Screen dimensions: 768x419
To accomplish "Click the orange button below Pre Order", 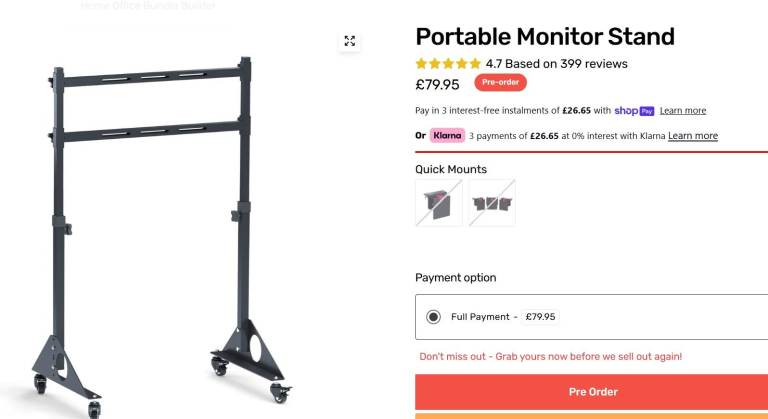I will [x=592, y=415].
